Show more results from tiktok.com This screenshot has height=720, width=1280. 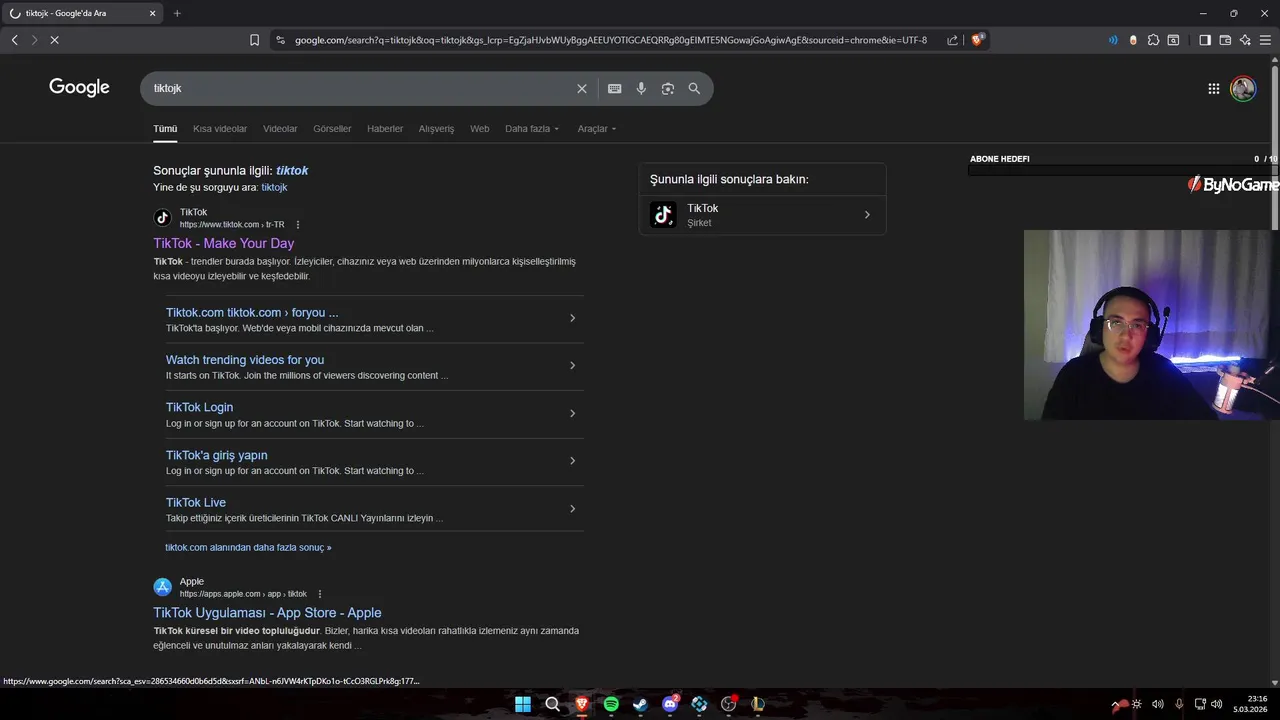(248, 548)
